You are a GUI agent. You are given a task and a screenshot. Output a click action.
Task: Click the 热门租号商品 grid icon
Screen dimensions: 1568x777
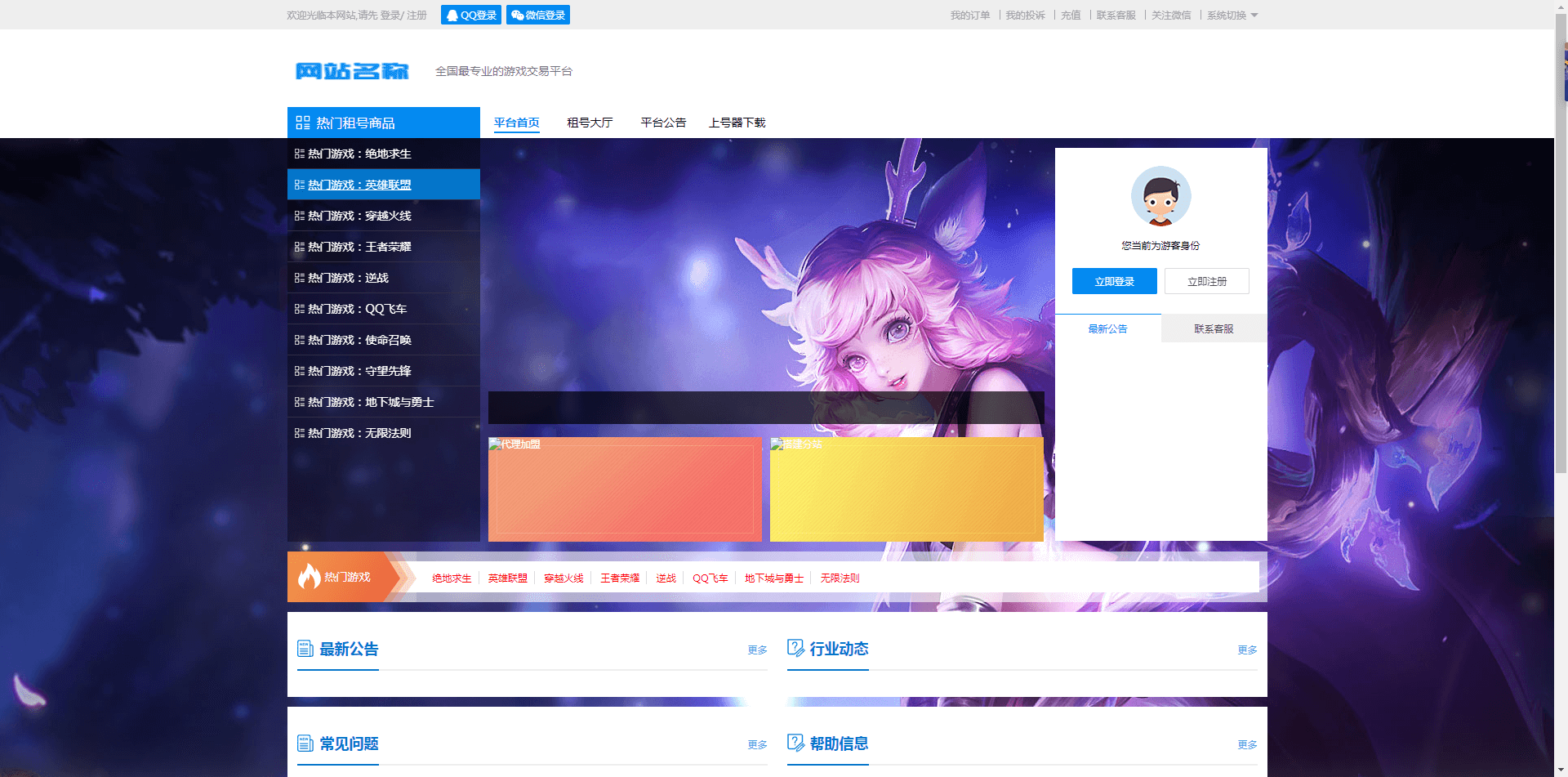303,123
